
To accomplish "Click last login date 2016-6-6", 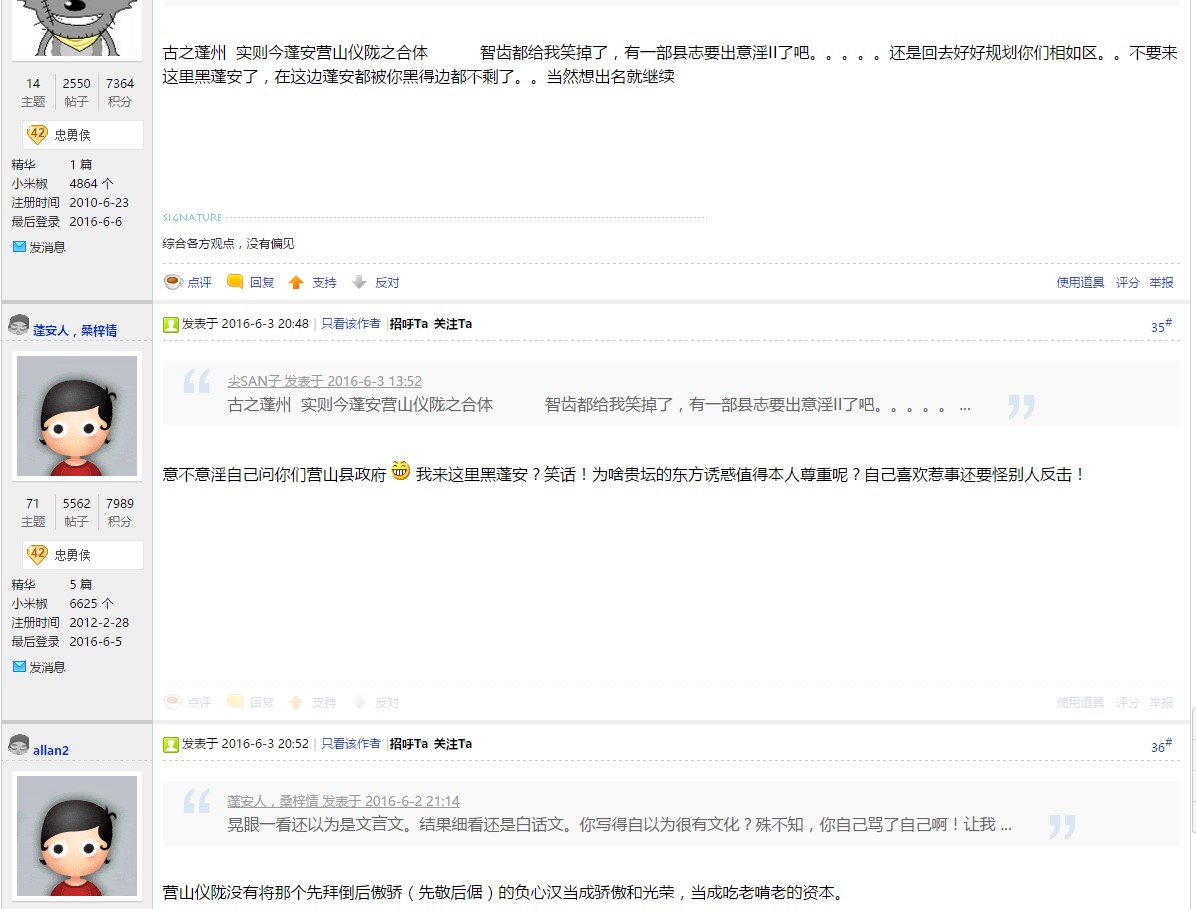I will click(95, 221).
